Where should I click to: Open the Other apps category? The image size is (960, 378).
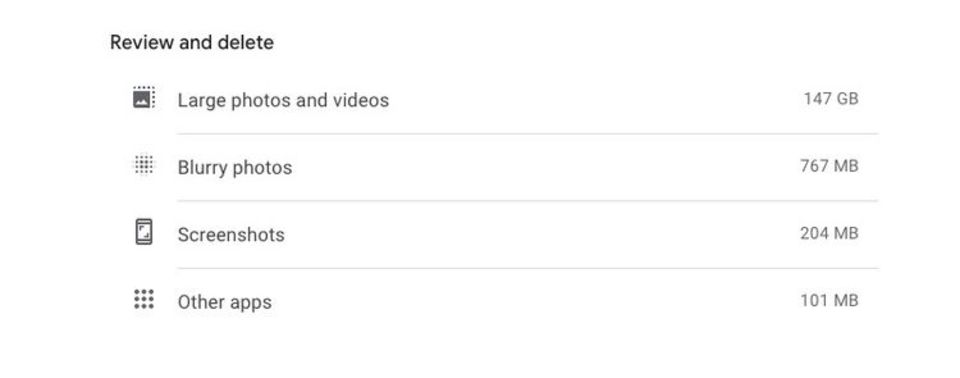[x=224, y=302]
